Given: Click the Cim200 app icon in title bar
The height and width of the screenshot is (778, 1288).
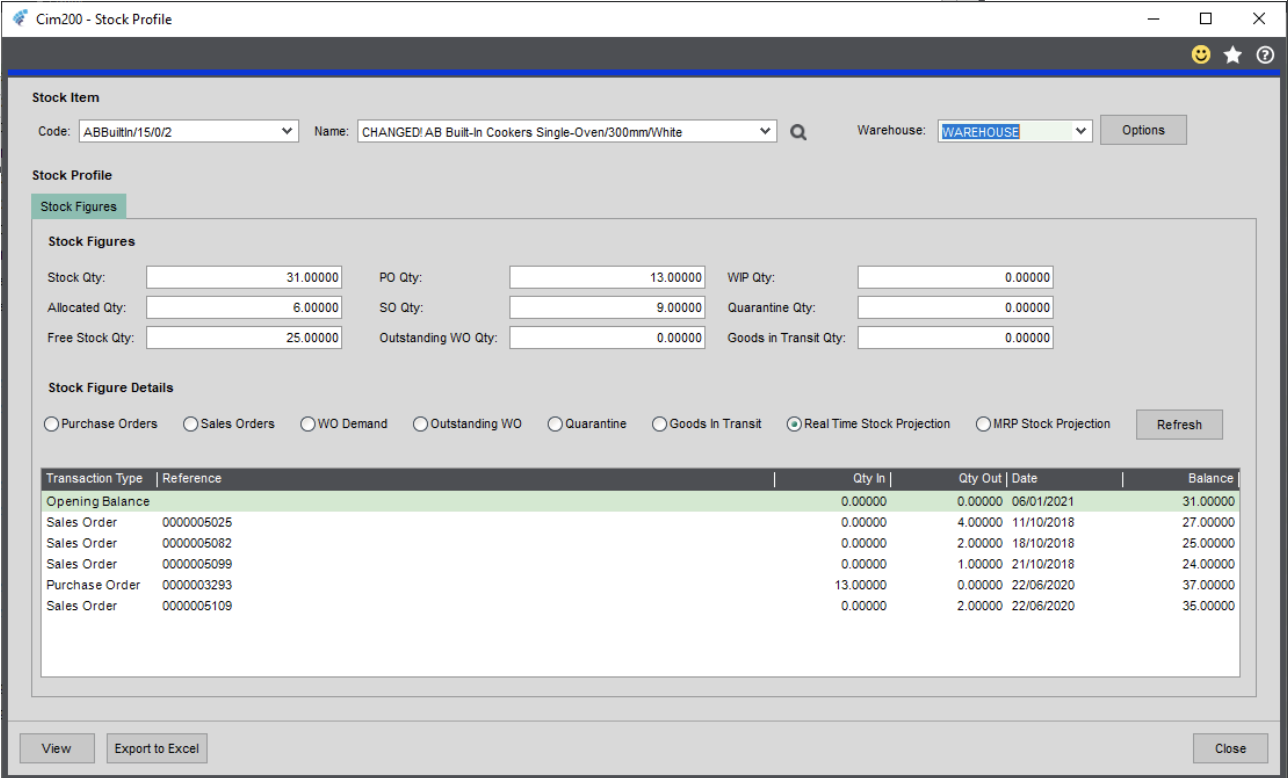Looking at the screenshot, I should pos(19,19).
